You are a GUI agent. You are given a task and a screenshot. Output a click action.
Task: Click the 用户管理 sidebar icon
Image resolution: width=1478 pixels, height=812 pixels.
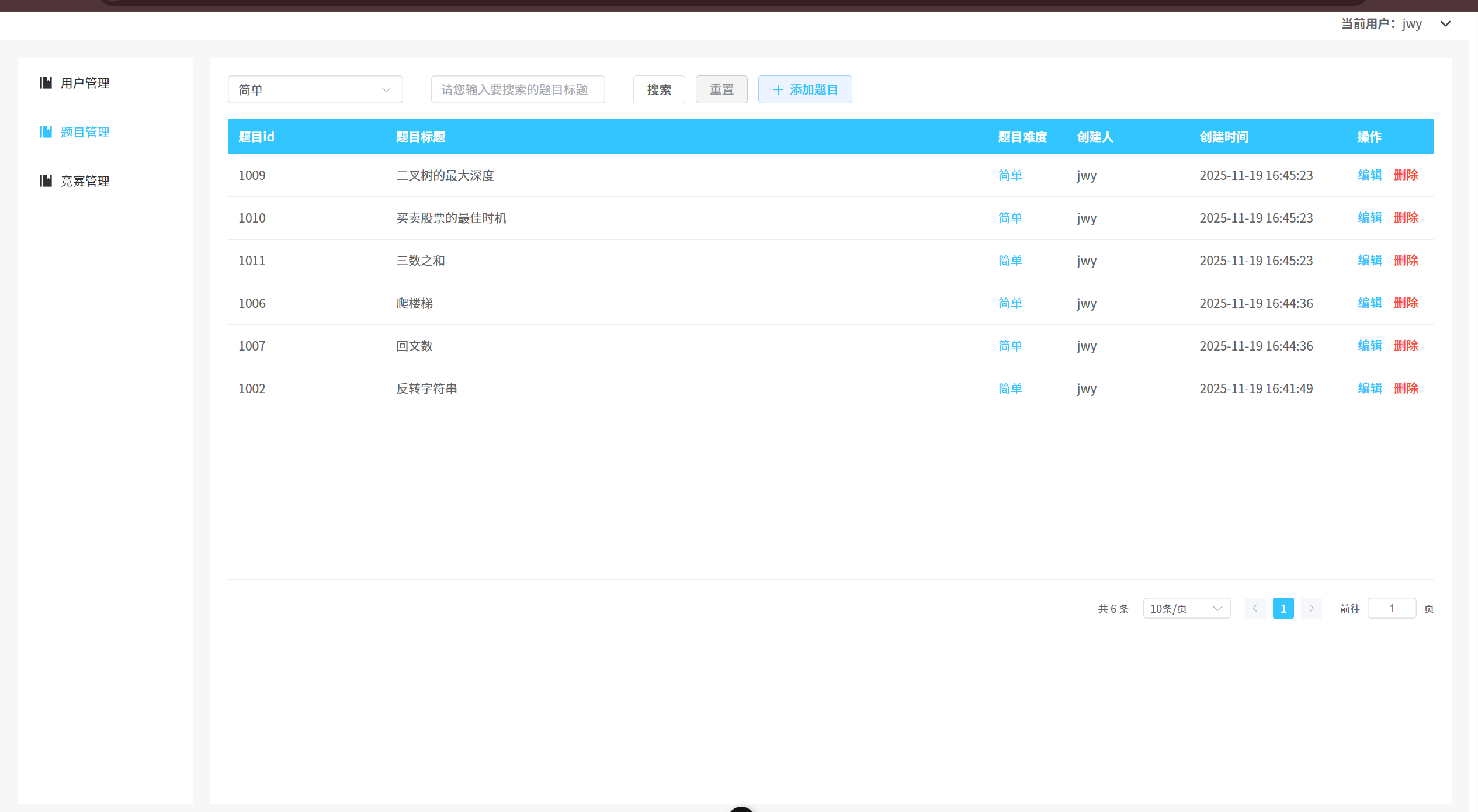(46, 82)
